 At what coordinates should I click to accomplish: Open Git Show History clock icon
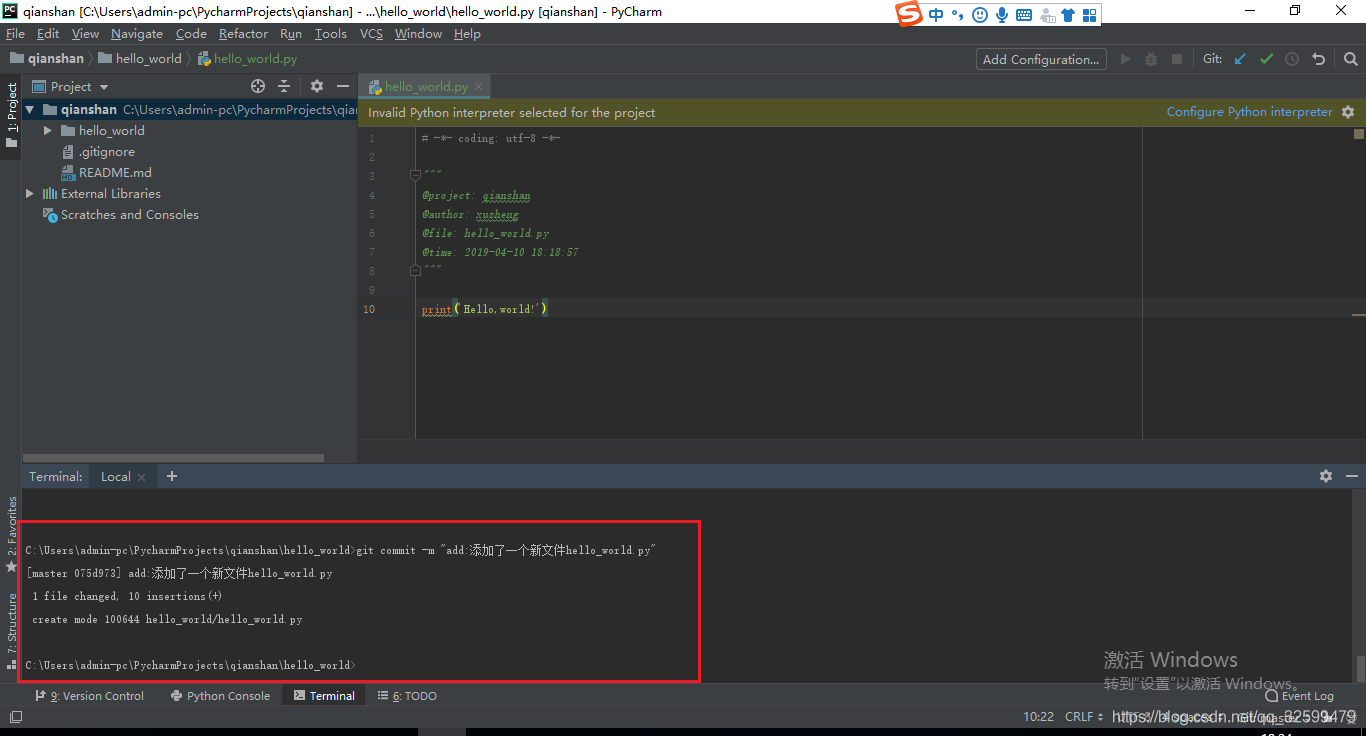[x=1292, y=59]
